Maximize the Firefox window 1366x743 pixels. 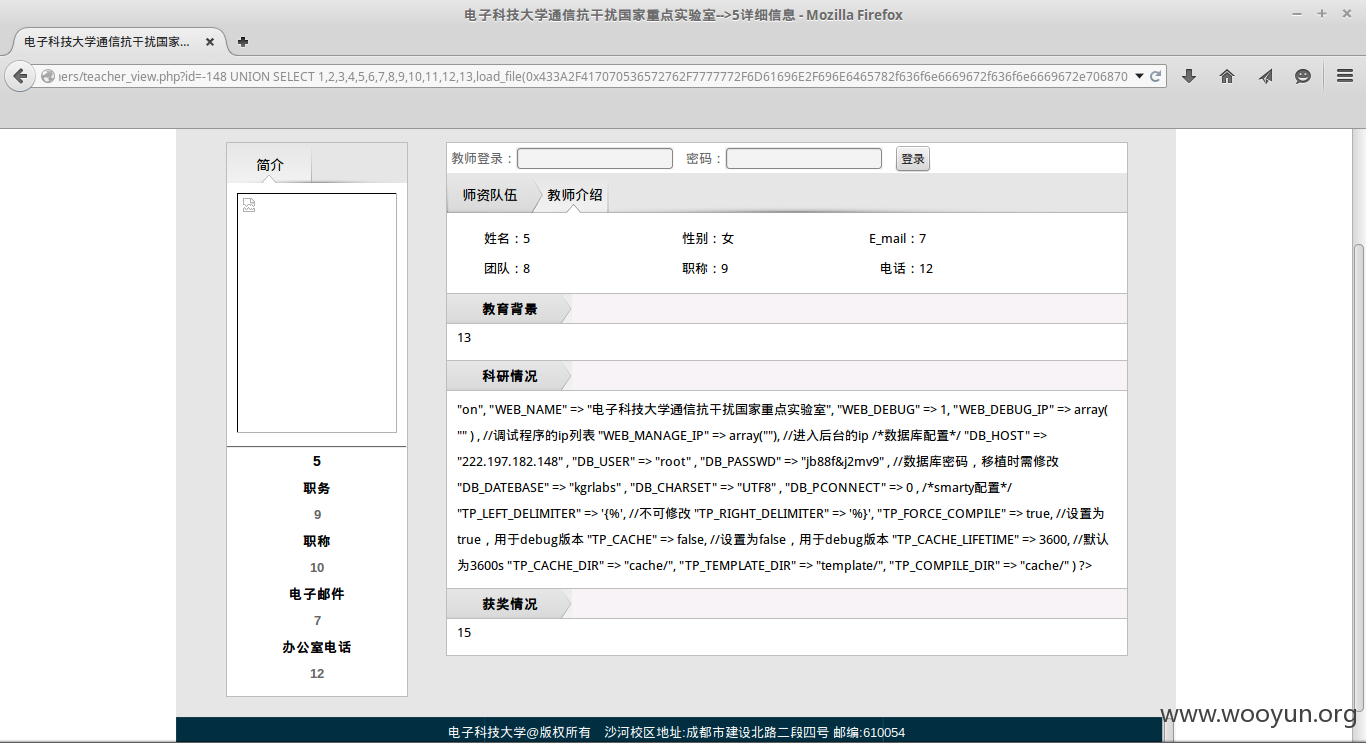click(1321, 14)
